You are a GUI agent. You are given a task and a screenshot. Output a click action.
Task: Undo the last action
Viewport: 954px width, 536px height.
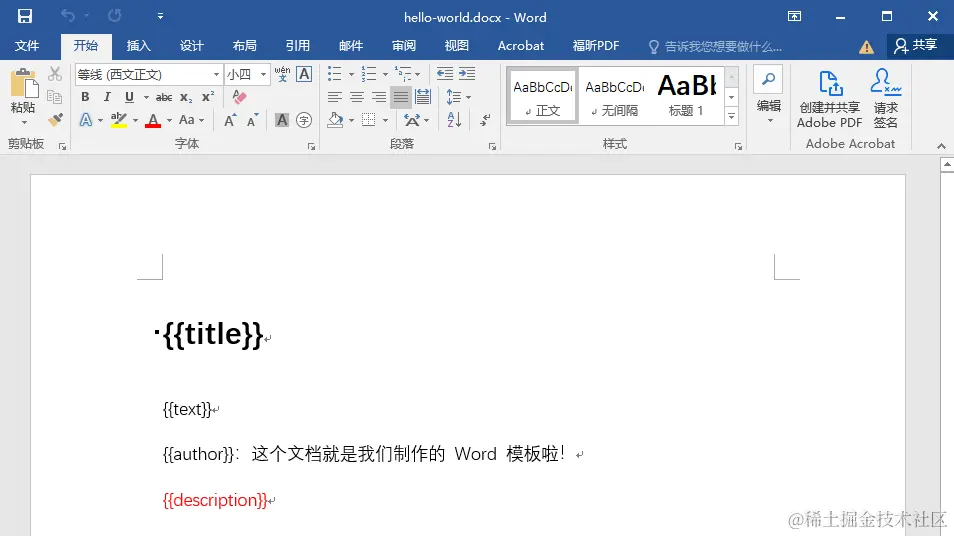pyautogui.click(x=68, y=16)
